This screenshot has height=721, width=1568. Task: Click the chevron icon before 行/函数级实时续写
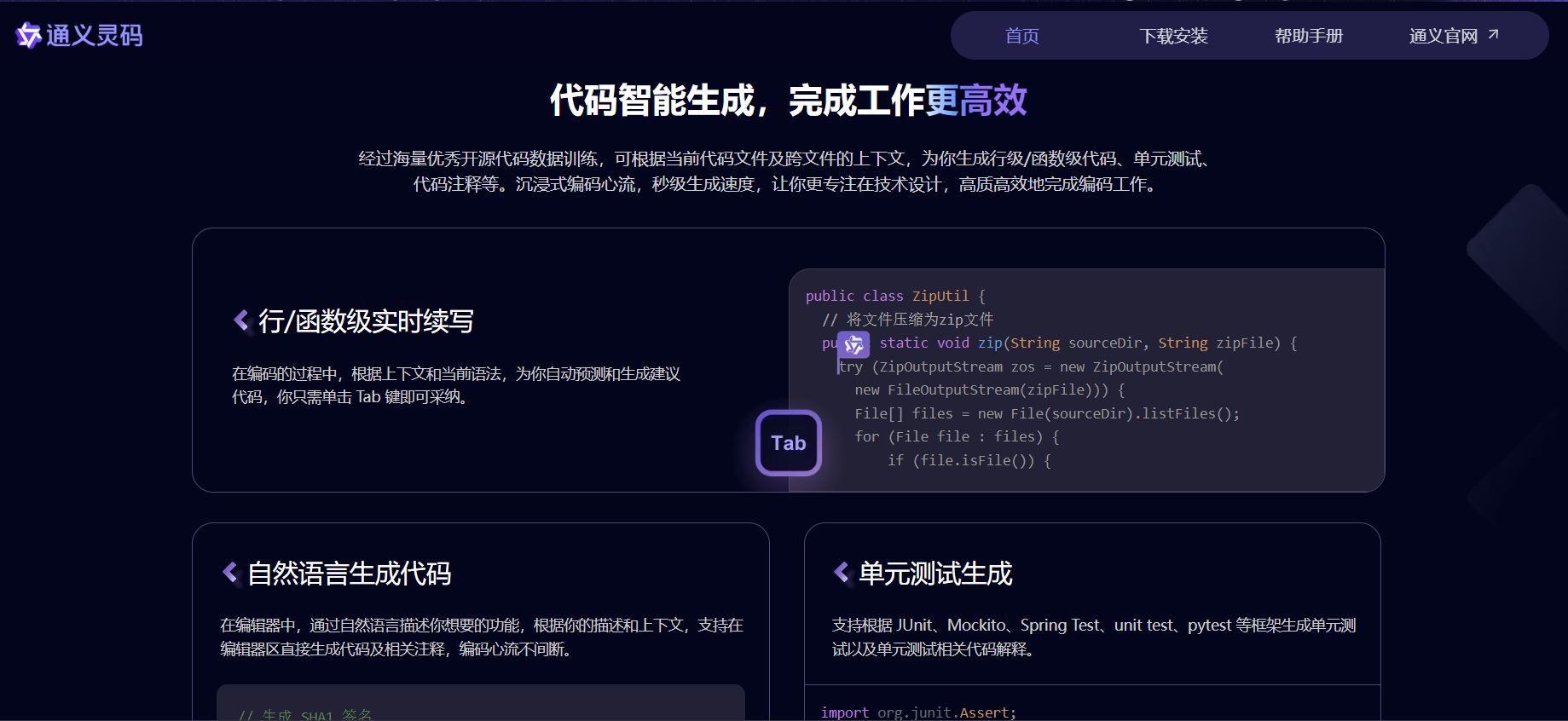pos(241,320)
